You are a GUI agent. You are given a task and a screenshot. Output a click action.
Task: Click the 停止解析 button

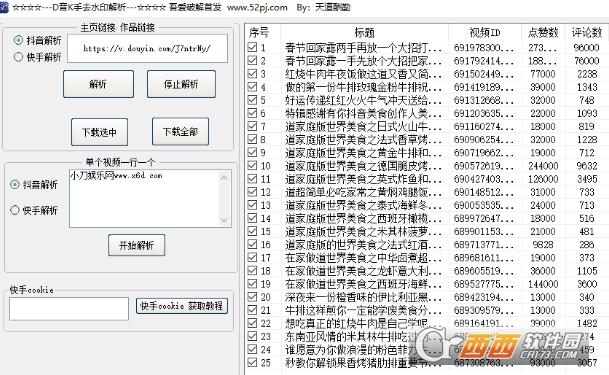(181, 84)
